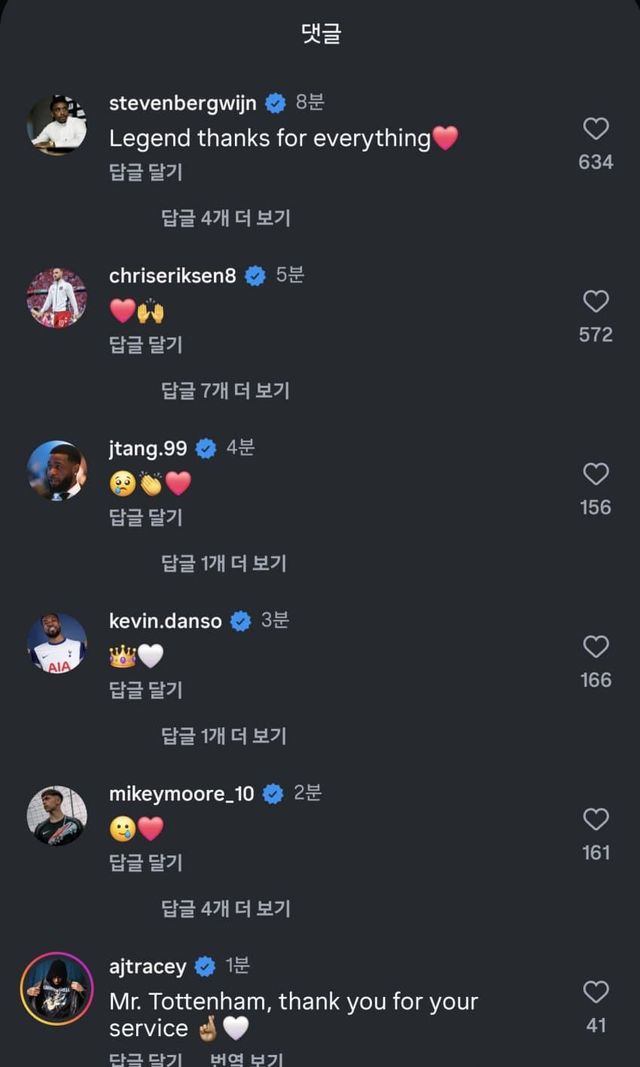Click the verified badge next to mikeymoore_10
This screenshot has width=640, height=1067.
pos(273,795)
